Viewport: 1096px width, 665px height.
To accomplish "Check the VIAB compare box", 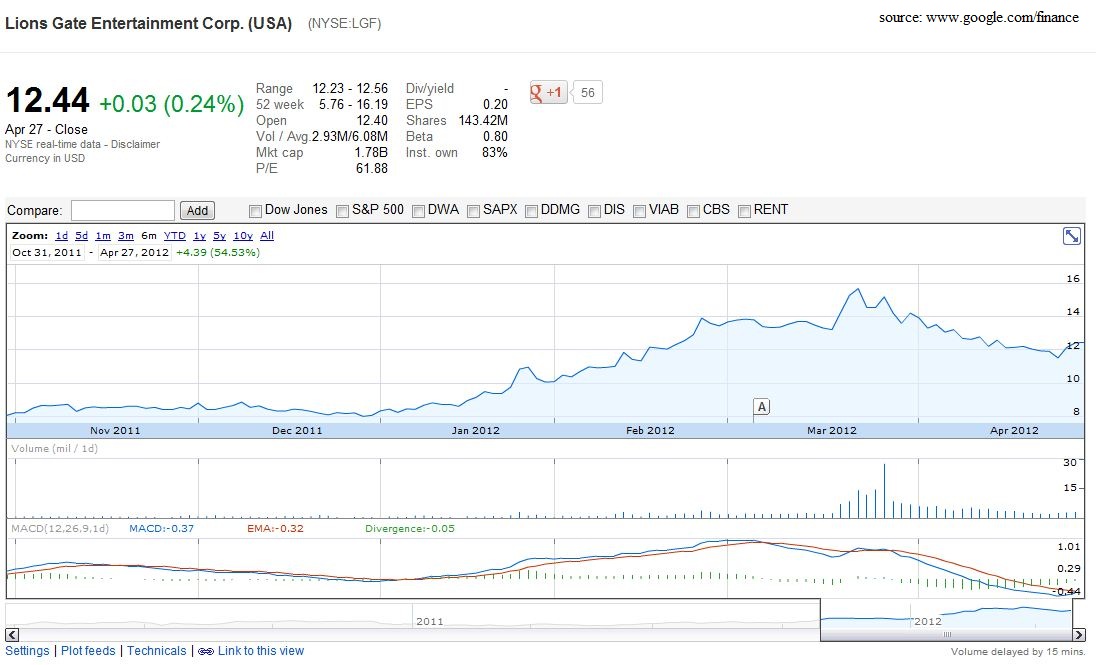I will 639,211.
